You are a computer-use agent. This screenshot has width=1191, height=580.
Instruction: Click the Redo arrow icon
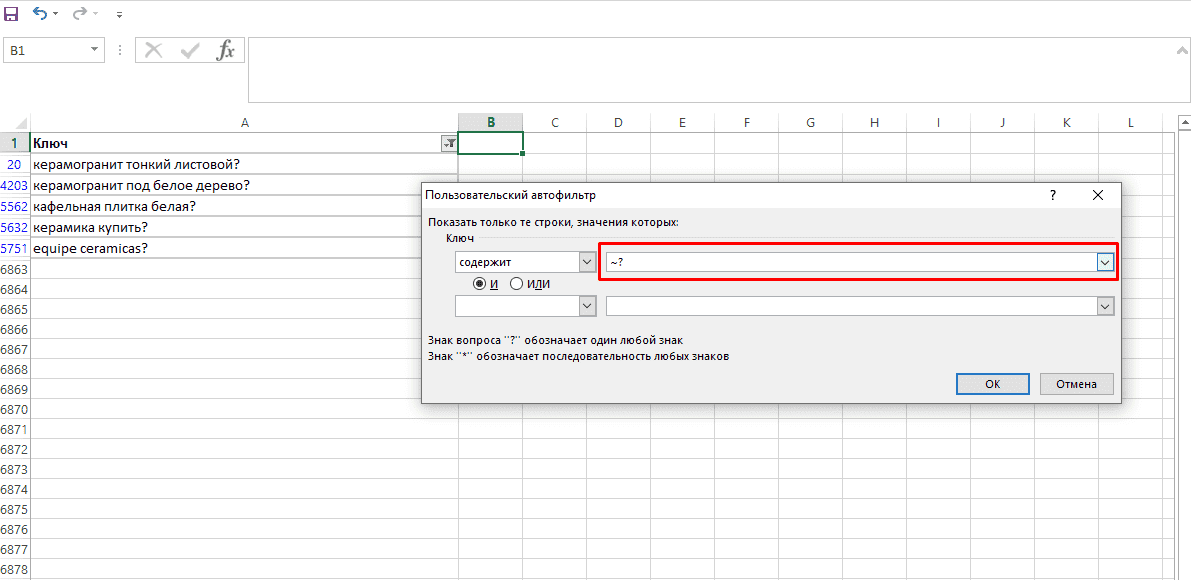[x=80, y=14]
